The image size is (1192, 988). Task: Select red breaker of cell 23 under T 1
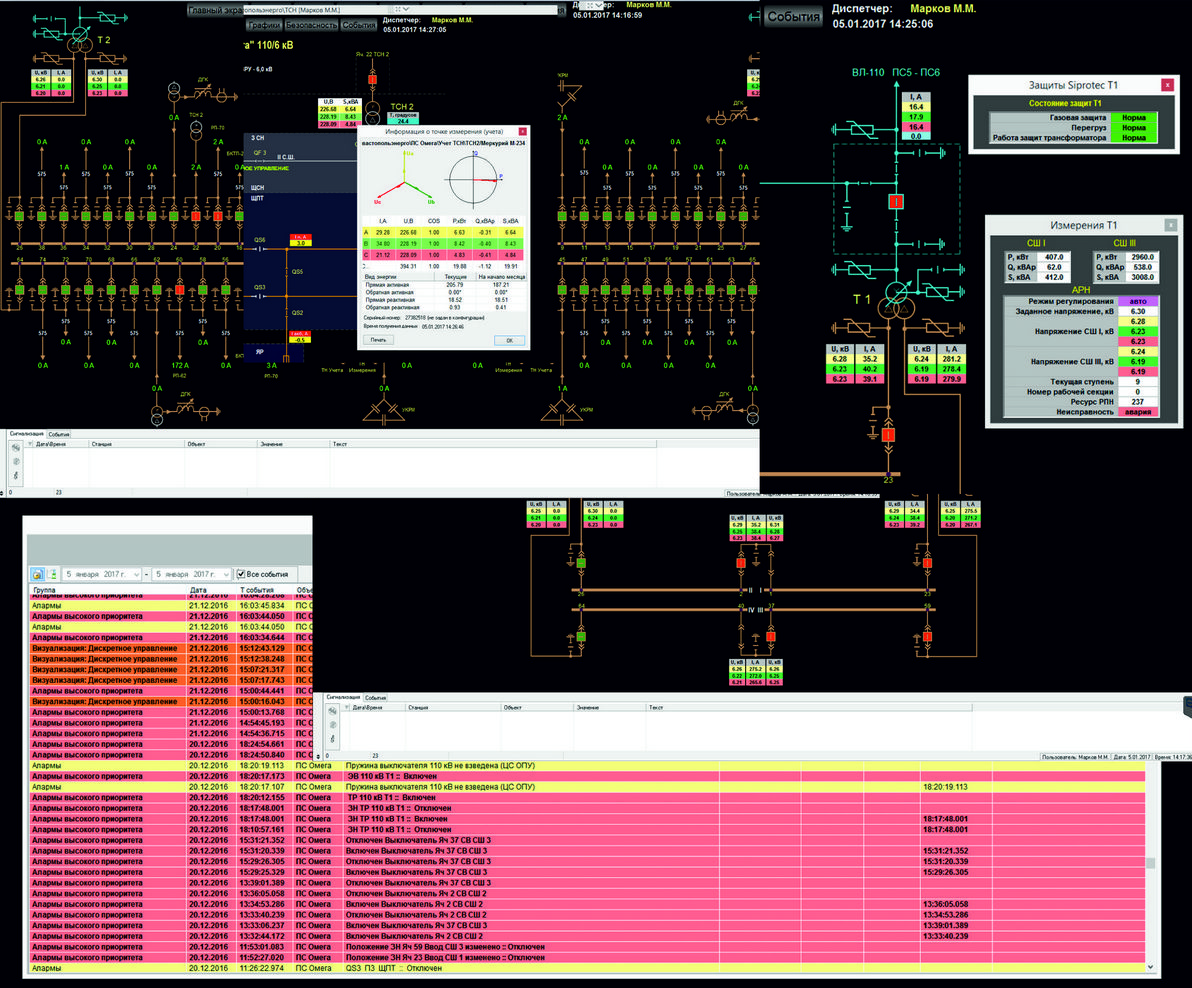[889, 435]
